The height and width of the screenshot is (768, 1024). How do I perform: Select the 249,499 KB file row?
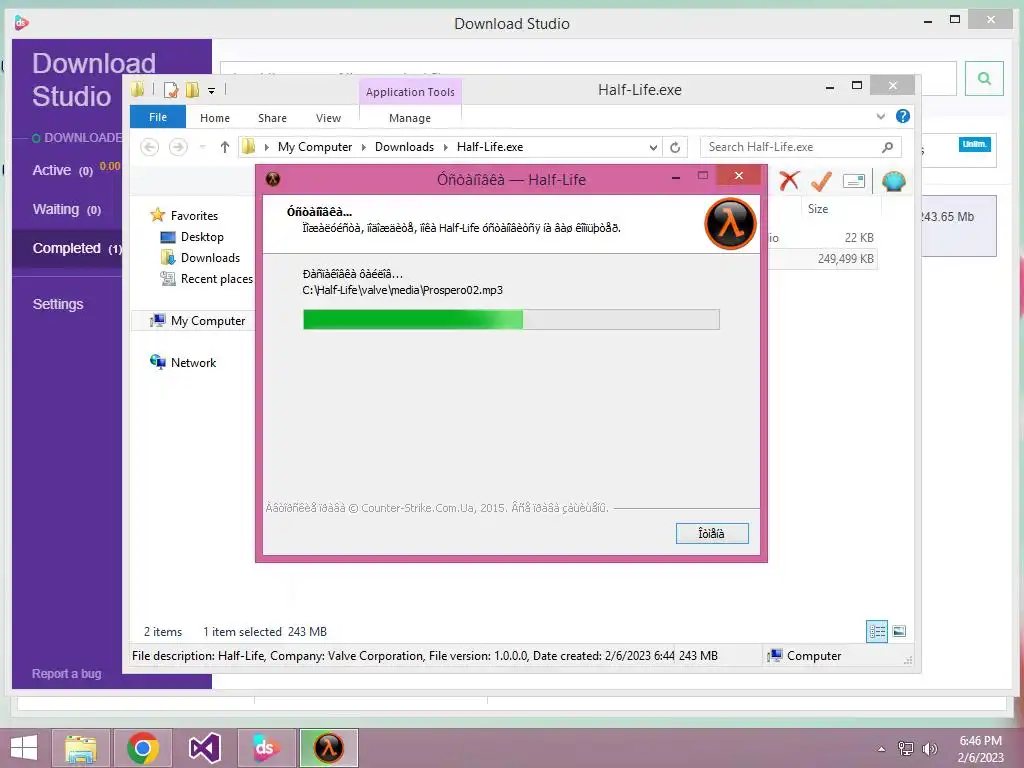[x=822, y=259]
